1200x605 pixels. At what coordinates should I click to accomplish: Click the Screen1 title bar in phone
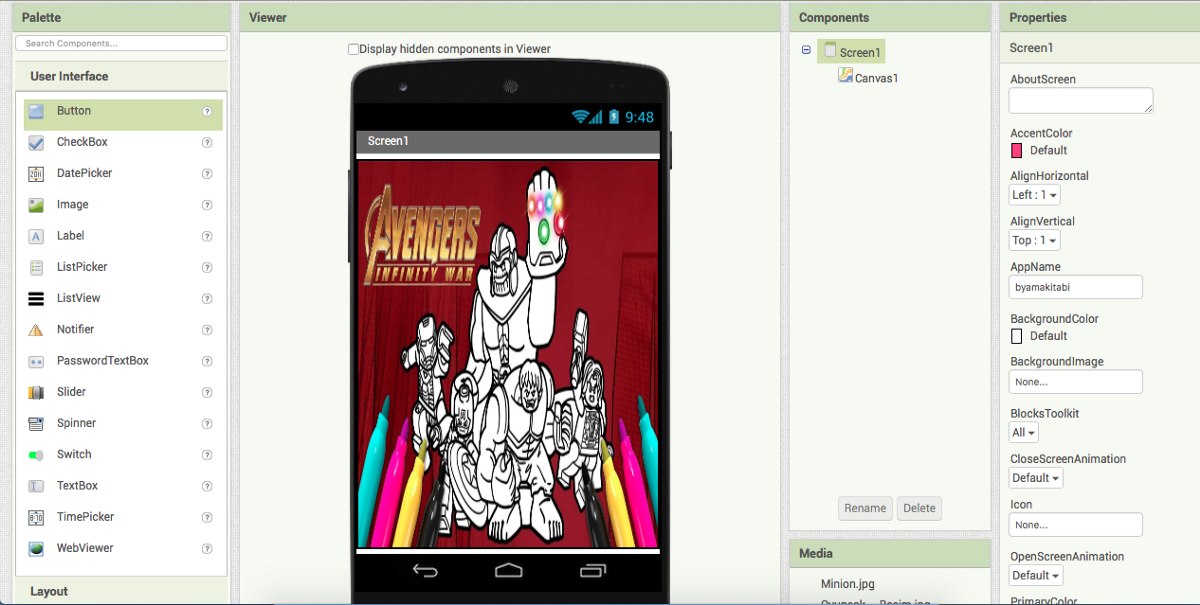tap(509, 141)
